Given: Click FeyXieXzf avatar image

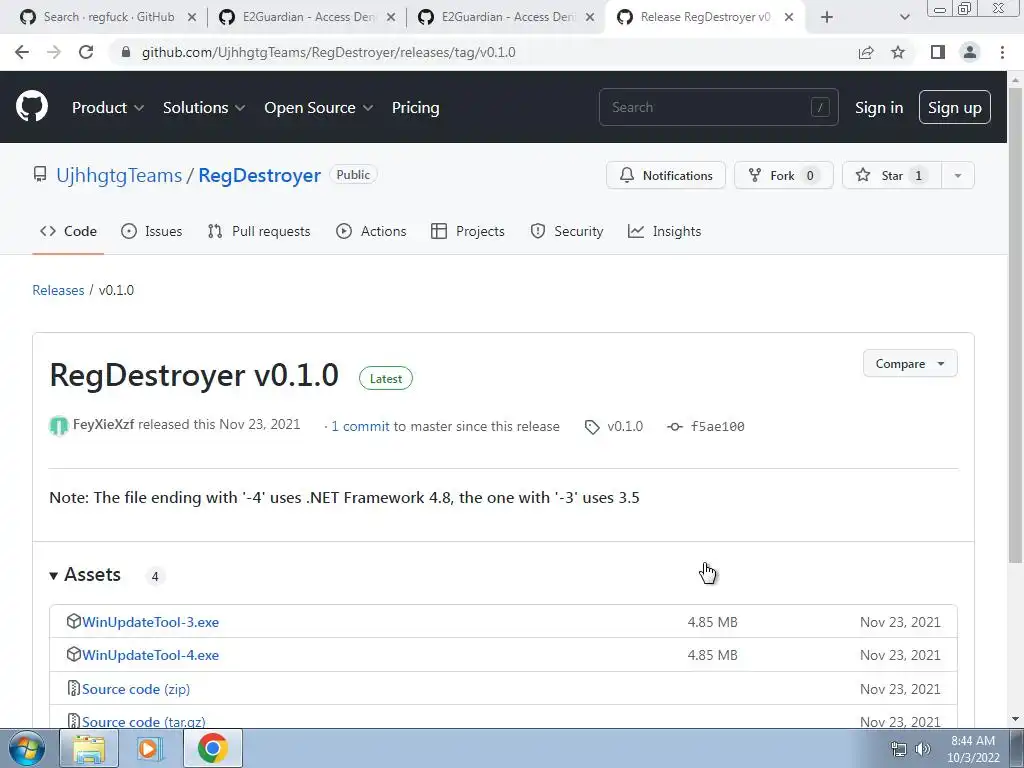Looking at the screenshot, I should click(x=59, y=426).
